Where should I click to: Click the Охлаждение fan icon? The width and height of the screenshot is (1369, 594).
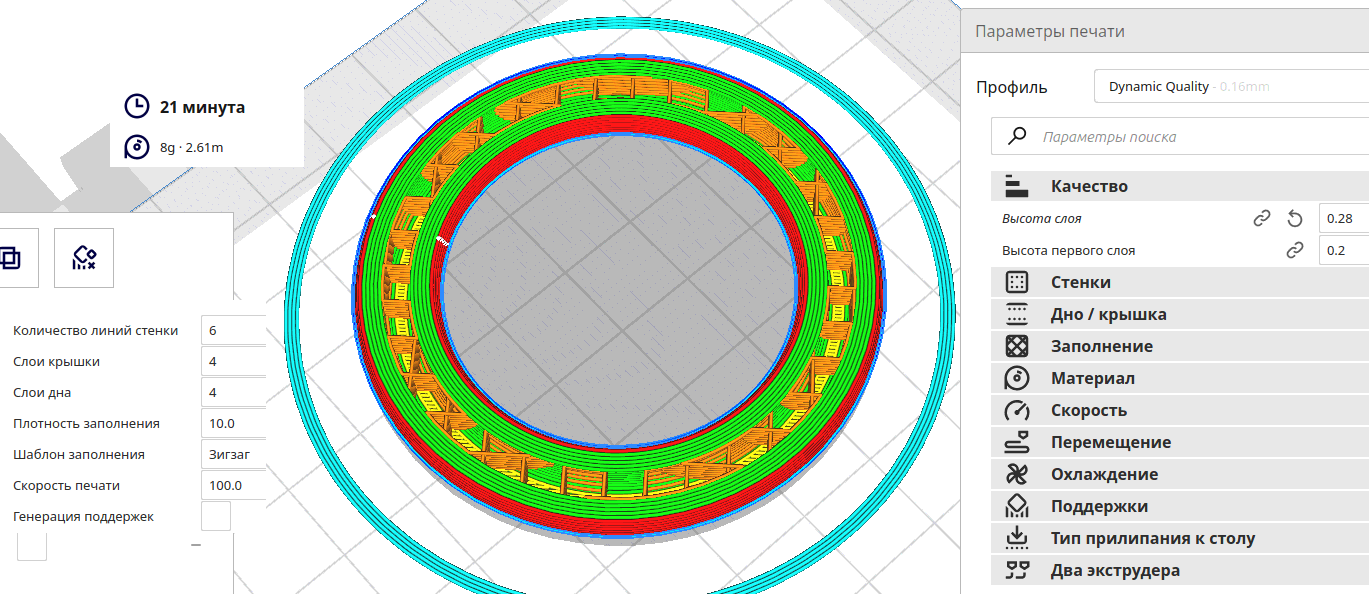click(x=1016, y=474)
